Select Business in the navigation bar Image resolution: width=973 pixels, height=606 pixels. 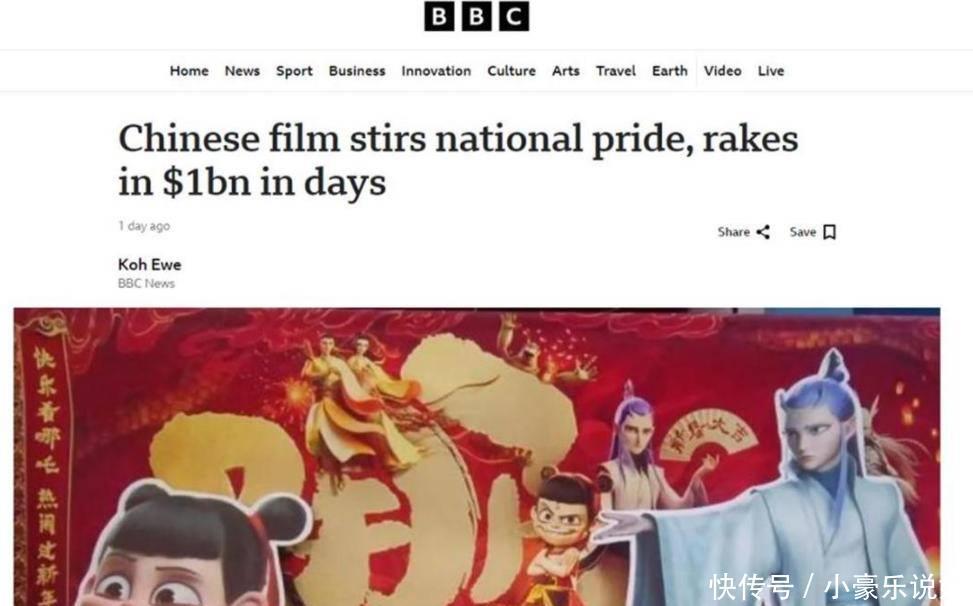pos(357,71)
